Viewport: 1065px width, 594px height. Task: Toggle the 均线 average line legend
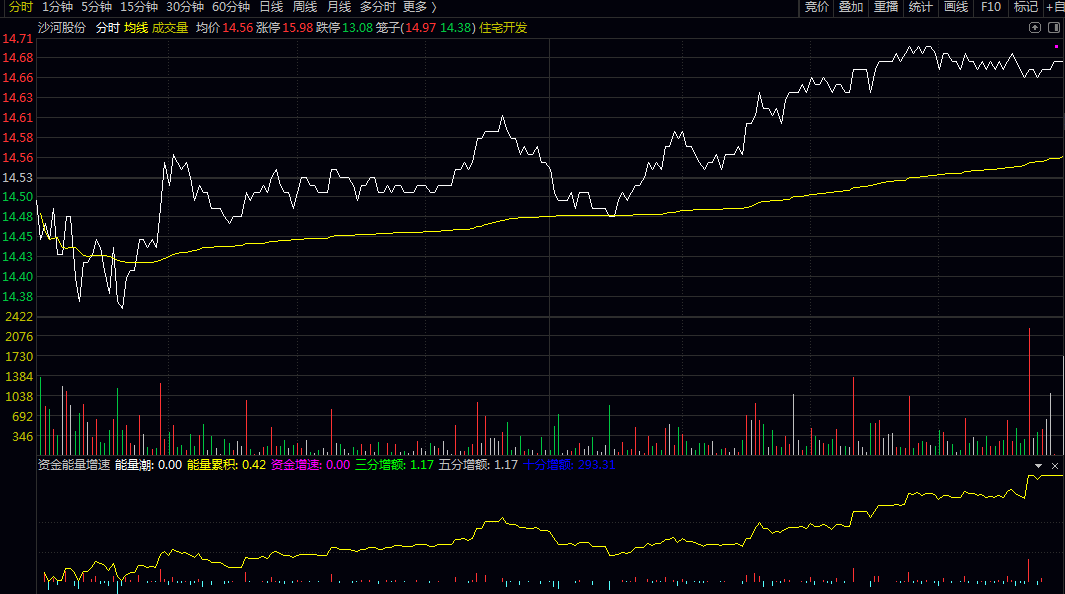(x=135, y=28)
